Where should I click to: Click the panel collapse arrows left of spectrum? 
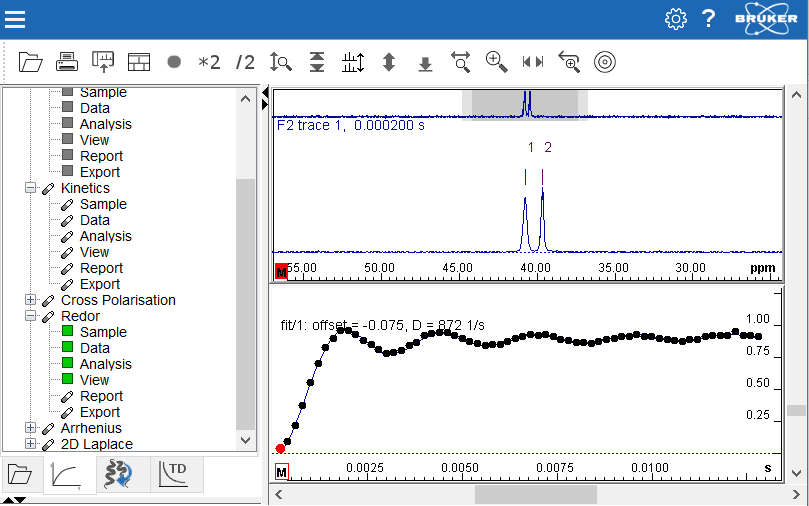(x=265, y=99)
